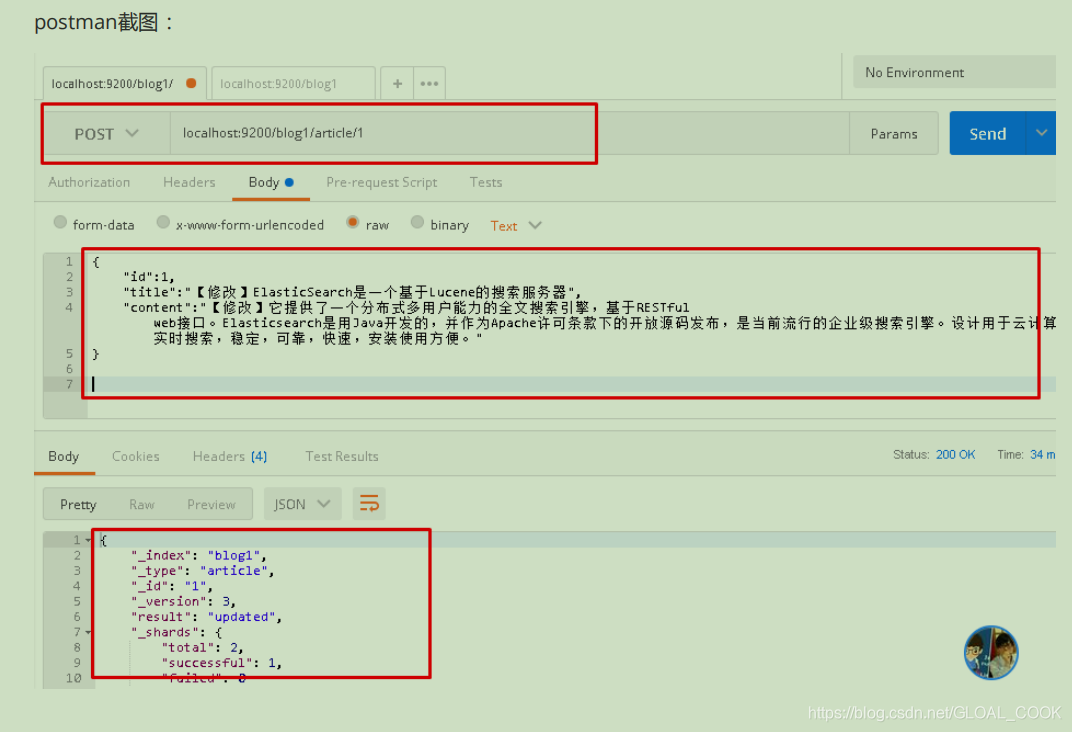The image size is (1072, 732).
Task: Switch to the Authorization tab
Action: point(89,182)
